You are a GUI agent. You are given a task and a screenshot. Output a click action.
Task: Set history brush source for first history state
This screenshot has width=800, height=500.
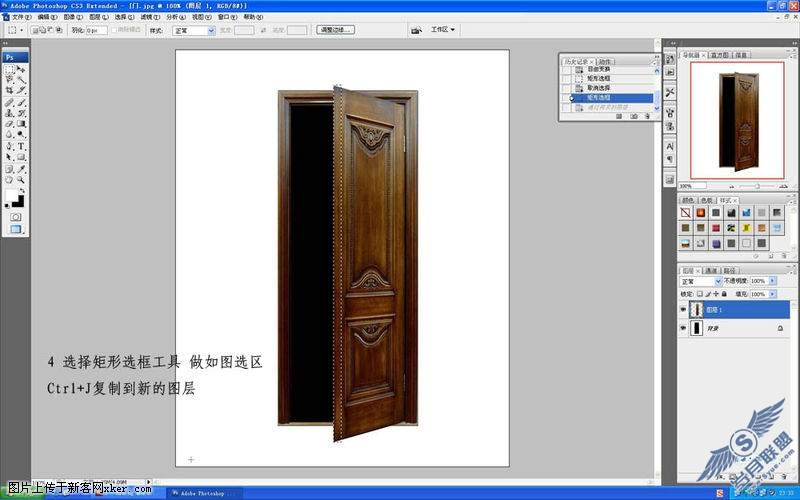(x=566, y=69)
